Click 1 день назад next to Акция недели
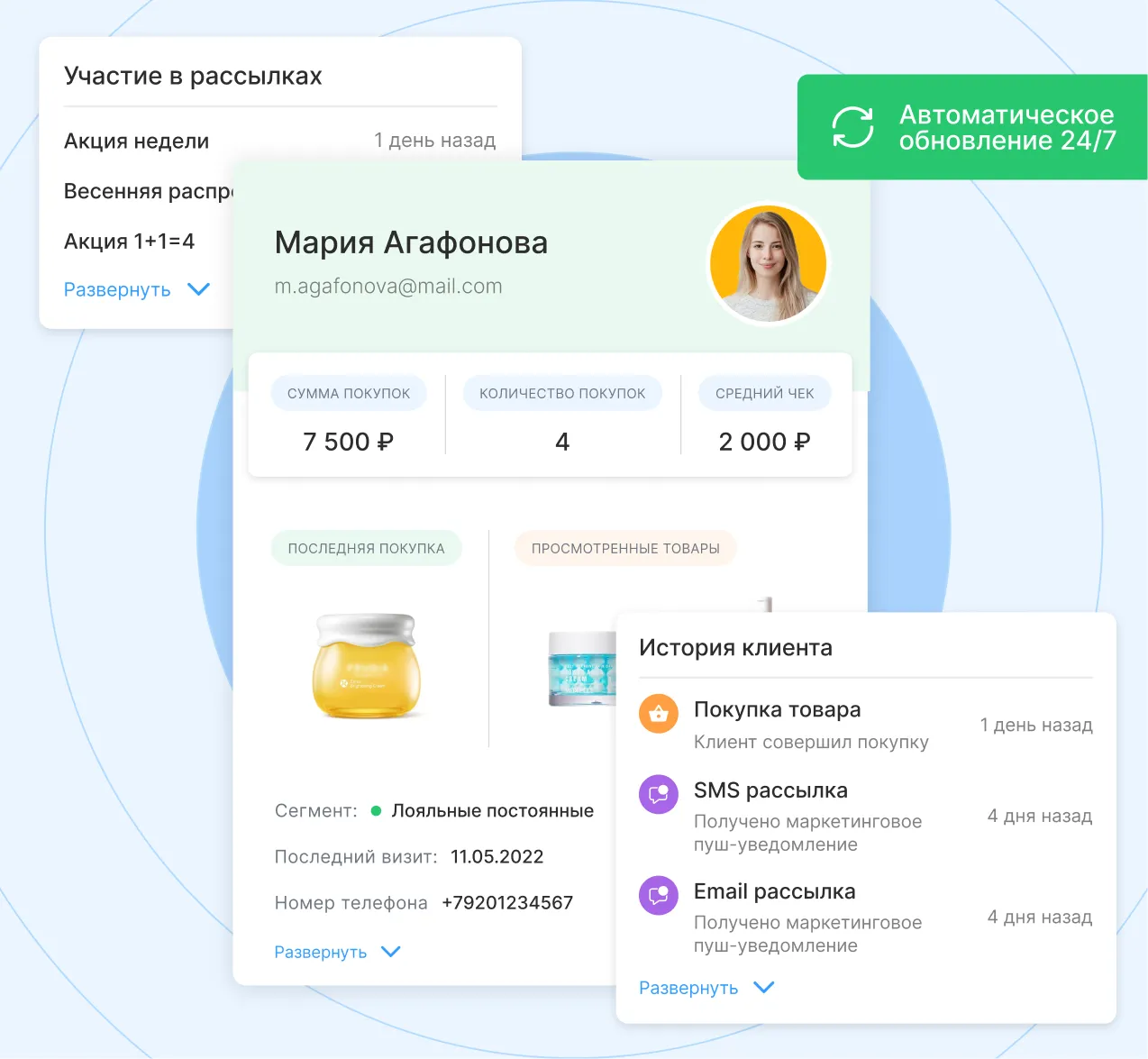 tap(435, 141)
